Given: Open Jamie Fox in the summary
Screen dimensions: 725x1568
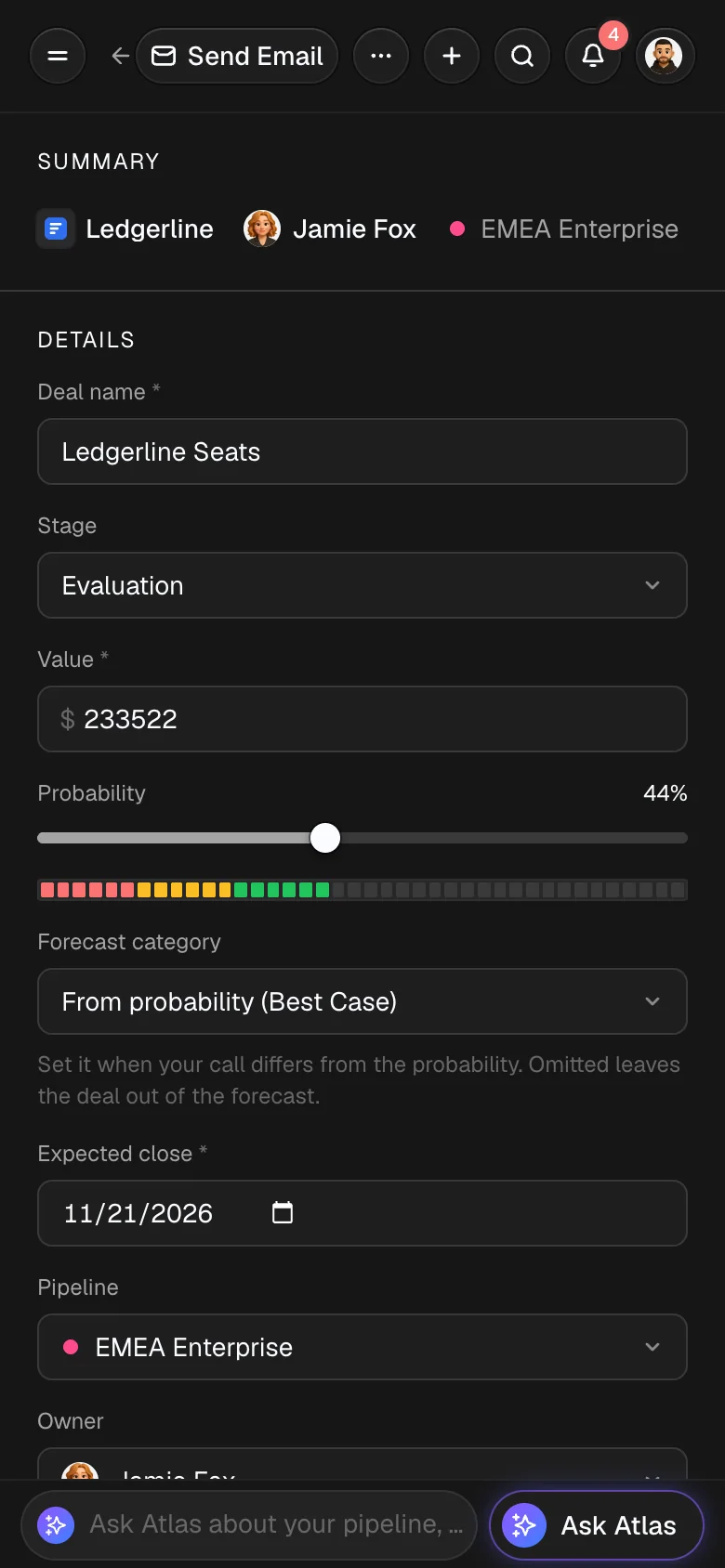Looking at the screenshot, I should [x=330, y=229].
